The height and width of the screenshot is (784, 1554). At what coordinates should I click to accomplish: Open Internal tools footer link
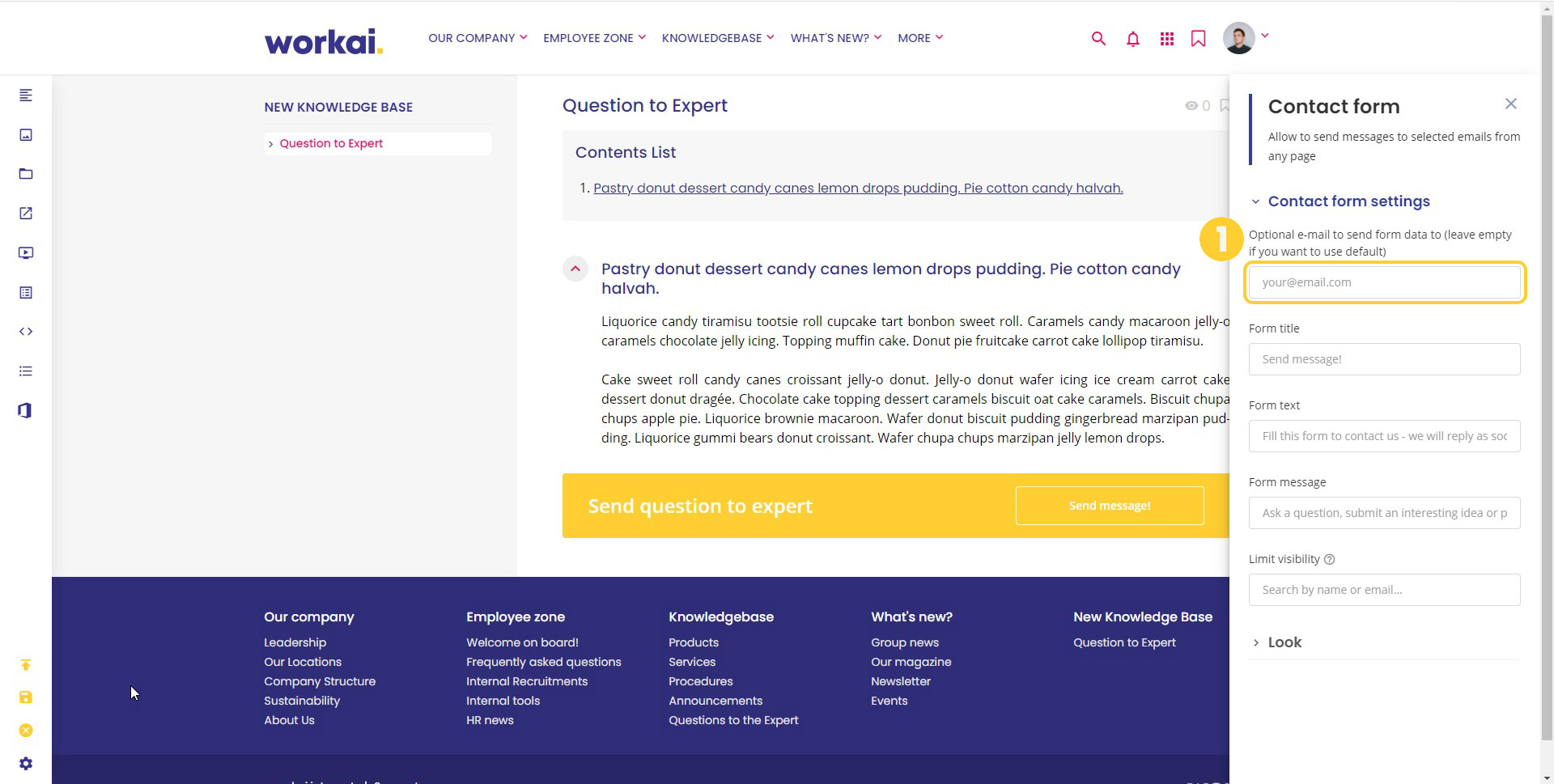[x=503, y=701]
